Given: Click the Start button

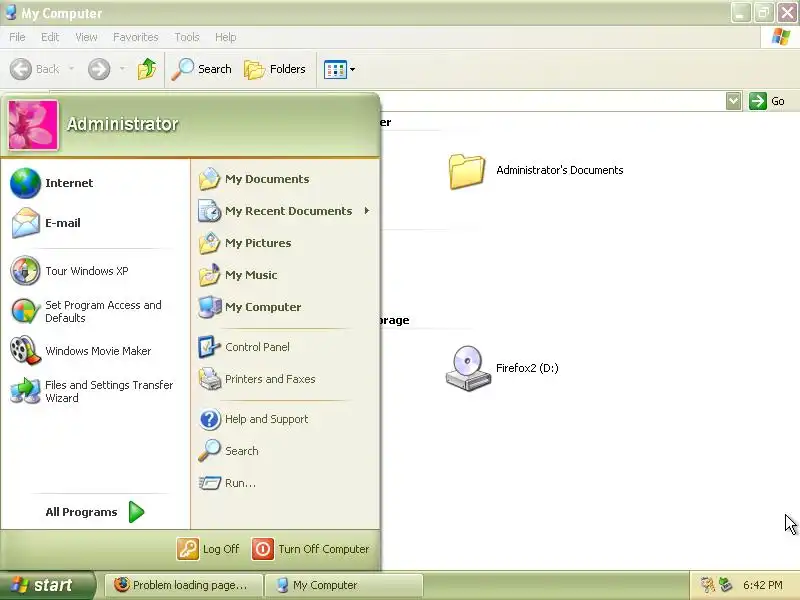Looking at the screenshot, I should click(x=47, y=585).
